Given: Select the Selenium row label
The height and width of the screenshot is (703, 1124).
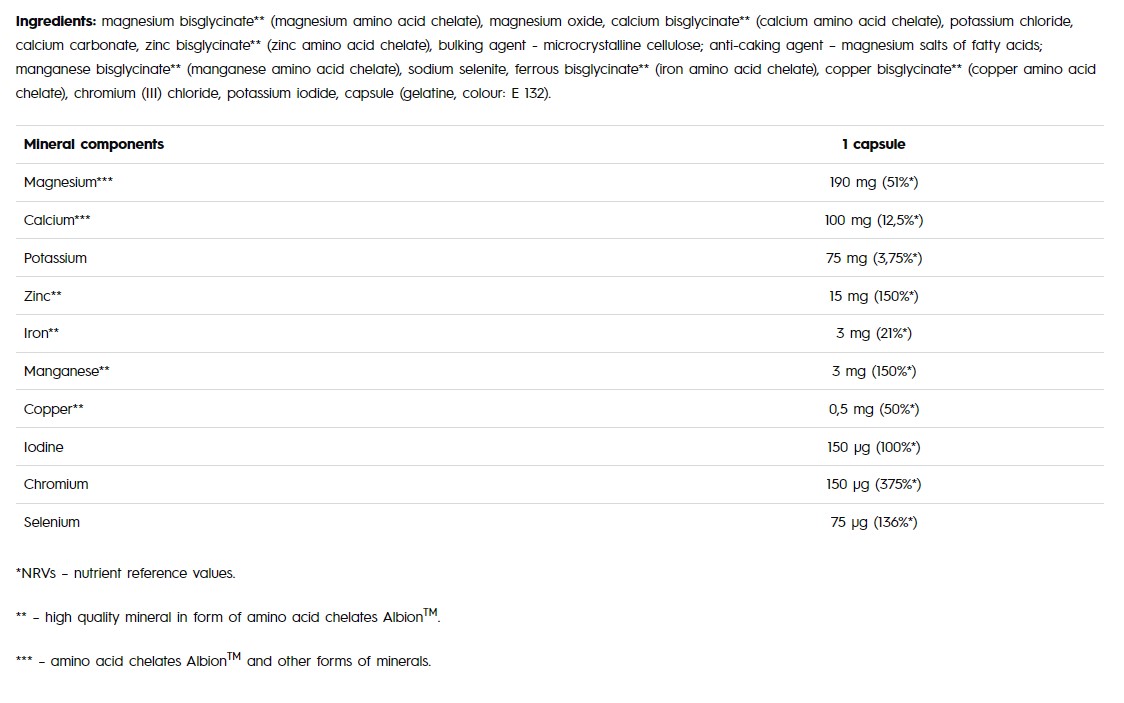Looking at the screenshot, I should point(52,522).
